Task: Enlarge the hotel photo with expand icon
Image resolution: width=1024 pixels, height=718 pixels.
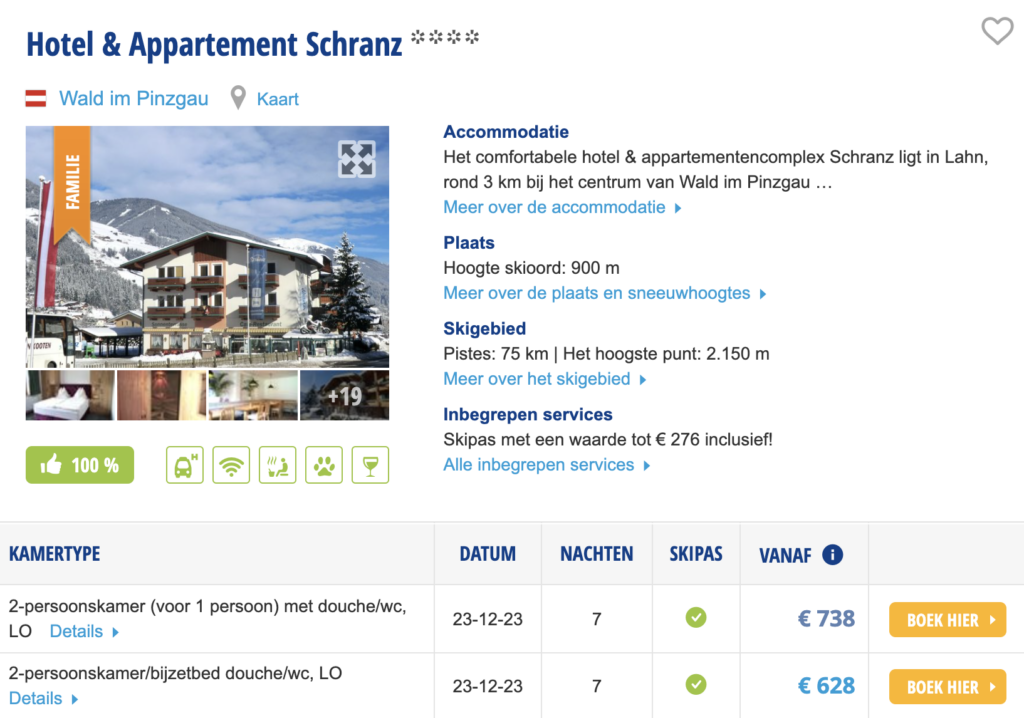Action: tap(357, 159)
